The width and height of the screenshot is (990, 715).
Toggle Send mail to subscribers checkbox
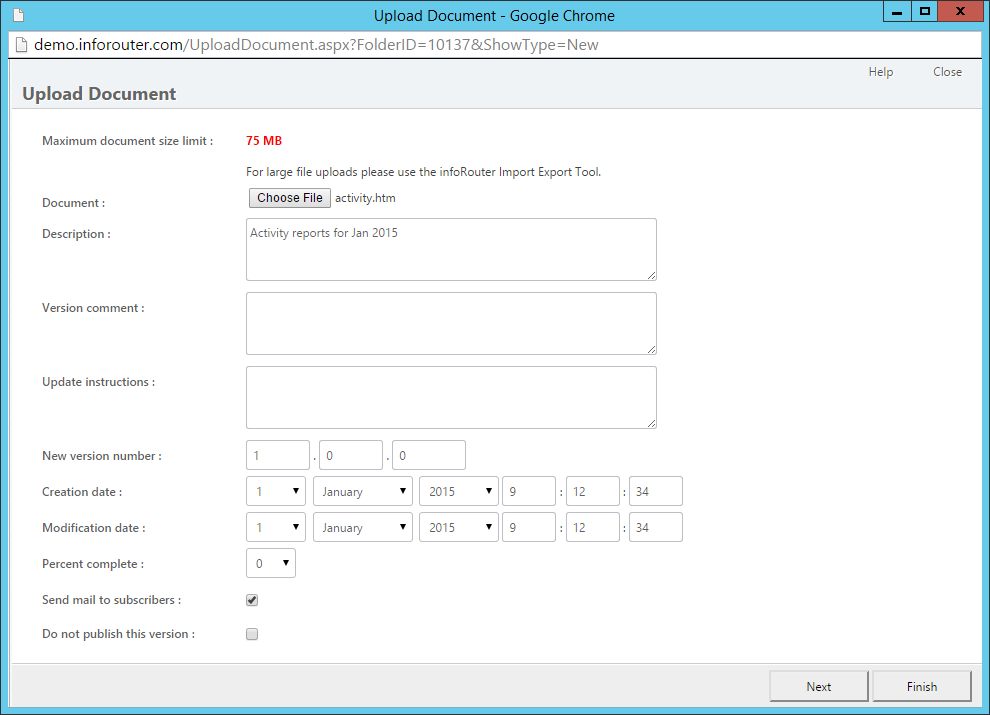(x=252, y=600)
